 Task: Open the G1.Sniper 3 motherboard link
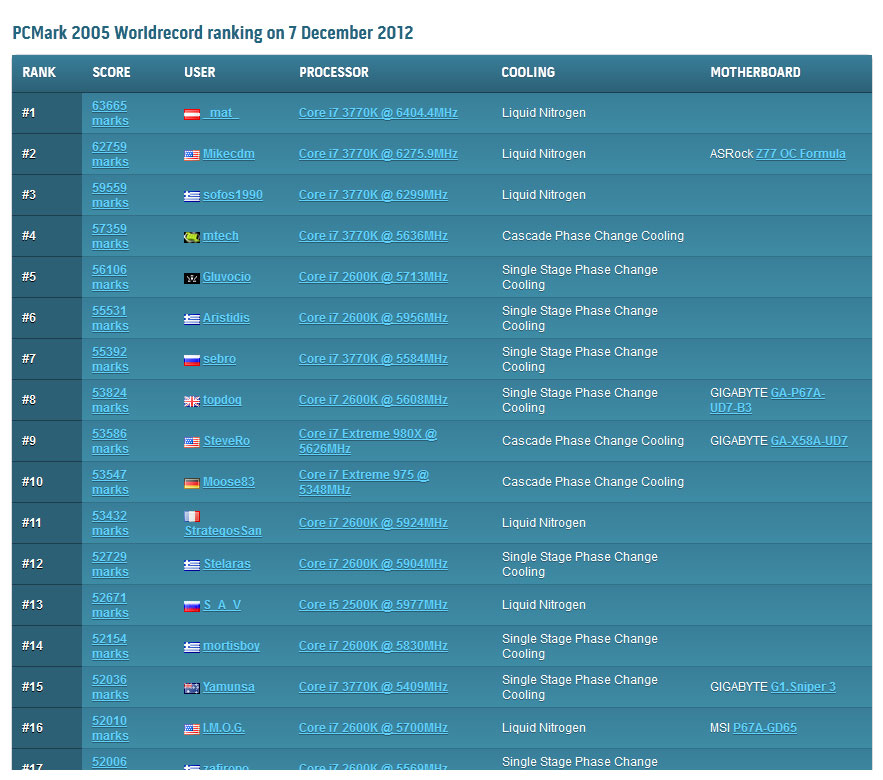(802, 687)
